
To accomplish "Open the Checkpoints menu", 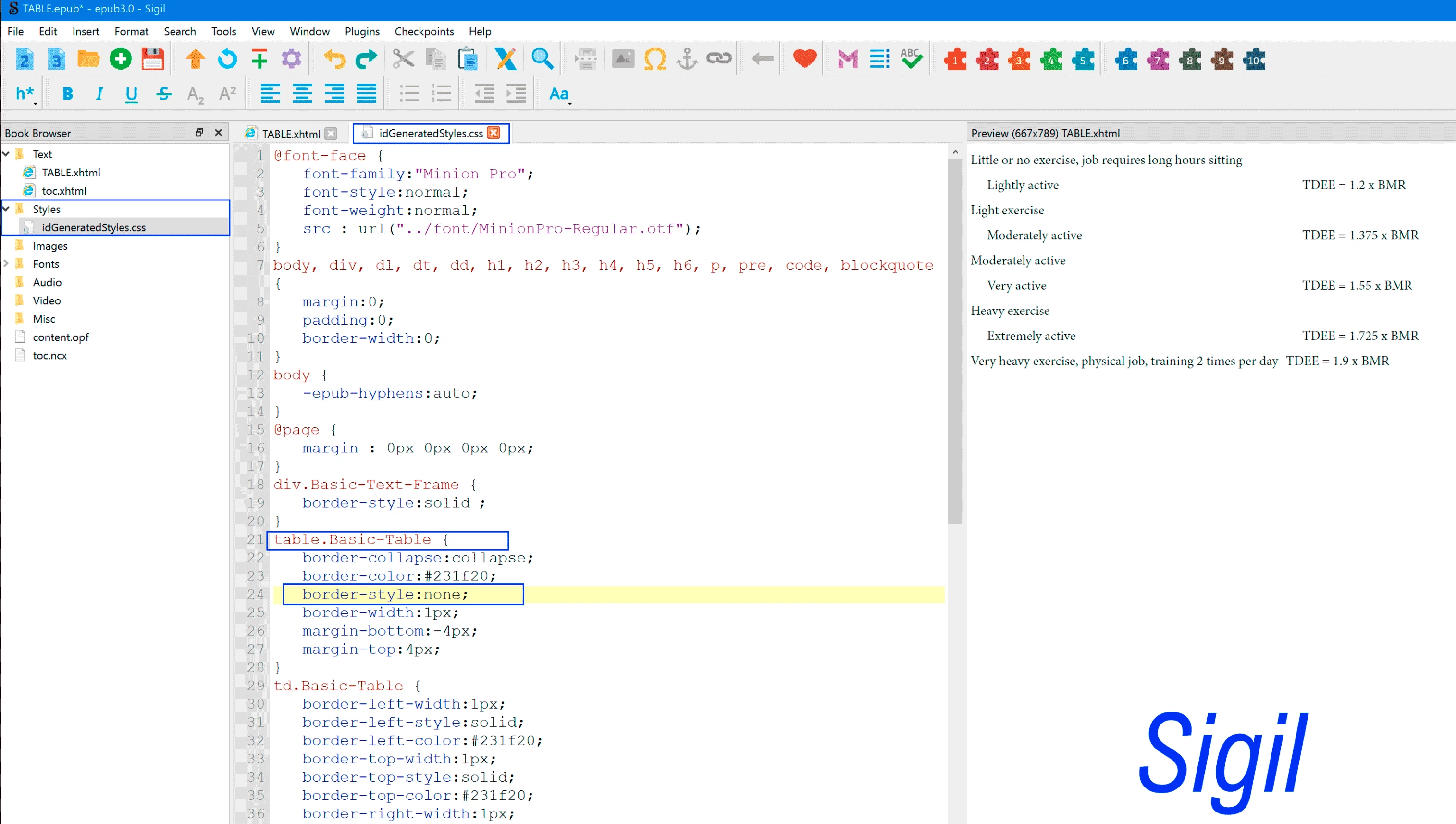I will tap(424, 32).
